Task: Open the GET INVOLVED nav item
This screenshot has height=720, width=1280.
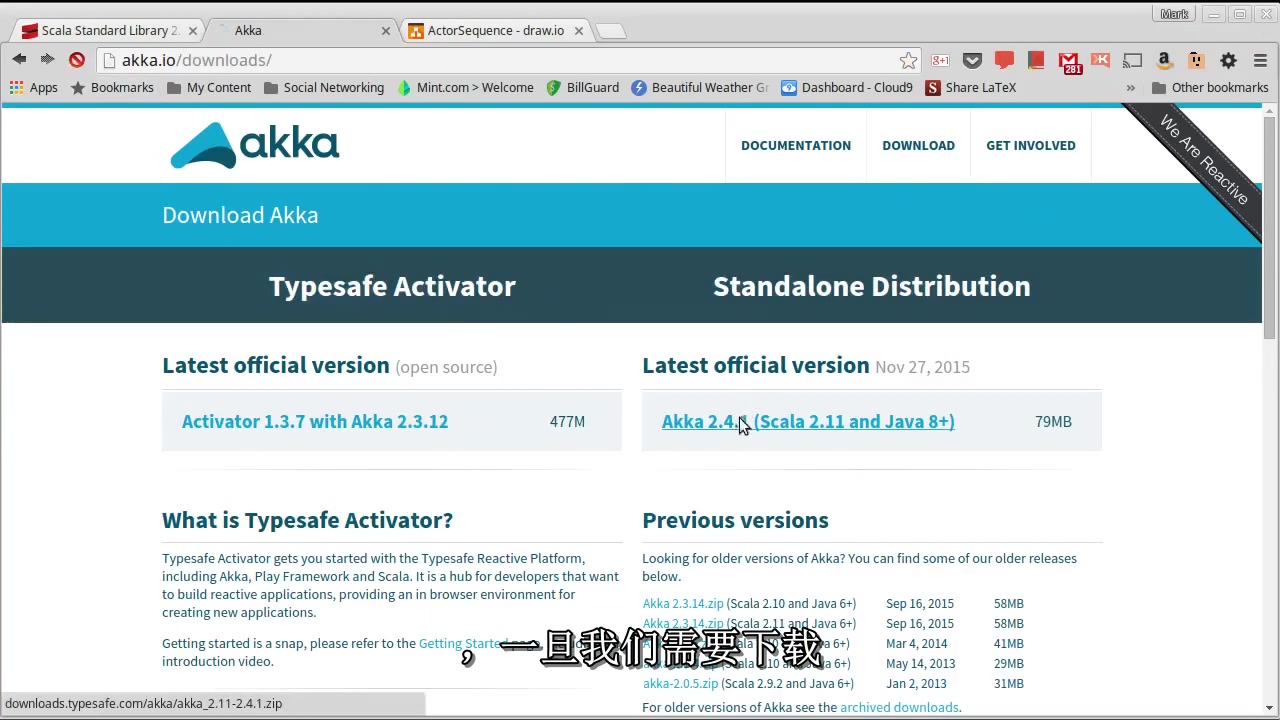Action: pyautogui.click(x=1031, y=146)
